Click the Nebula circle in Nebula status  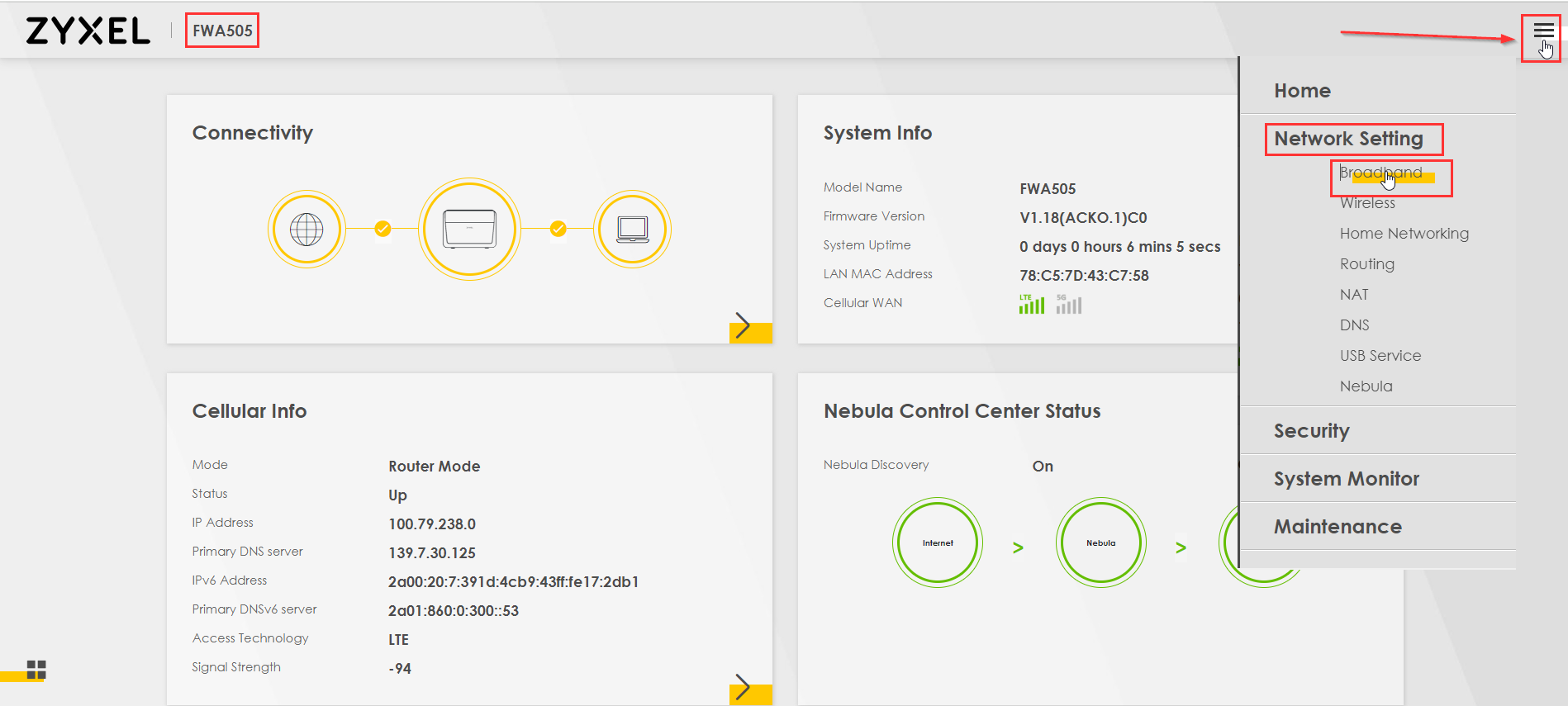coord(1100,543)
